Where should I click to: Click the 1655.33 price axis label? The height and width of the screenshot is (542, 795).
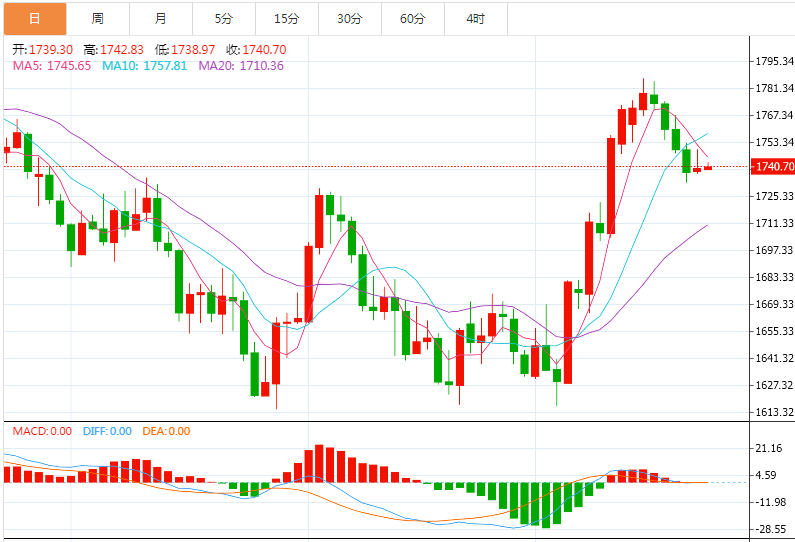point(774,331)
